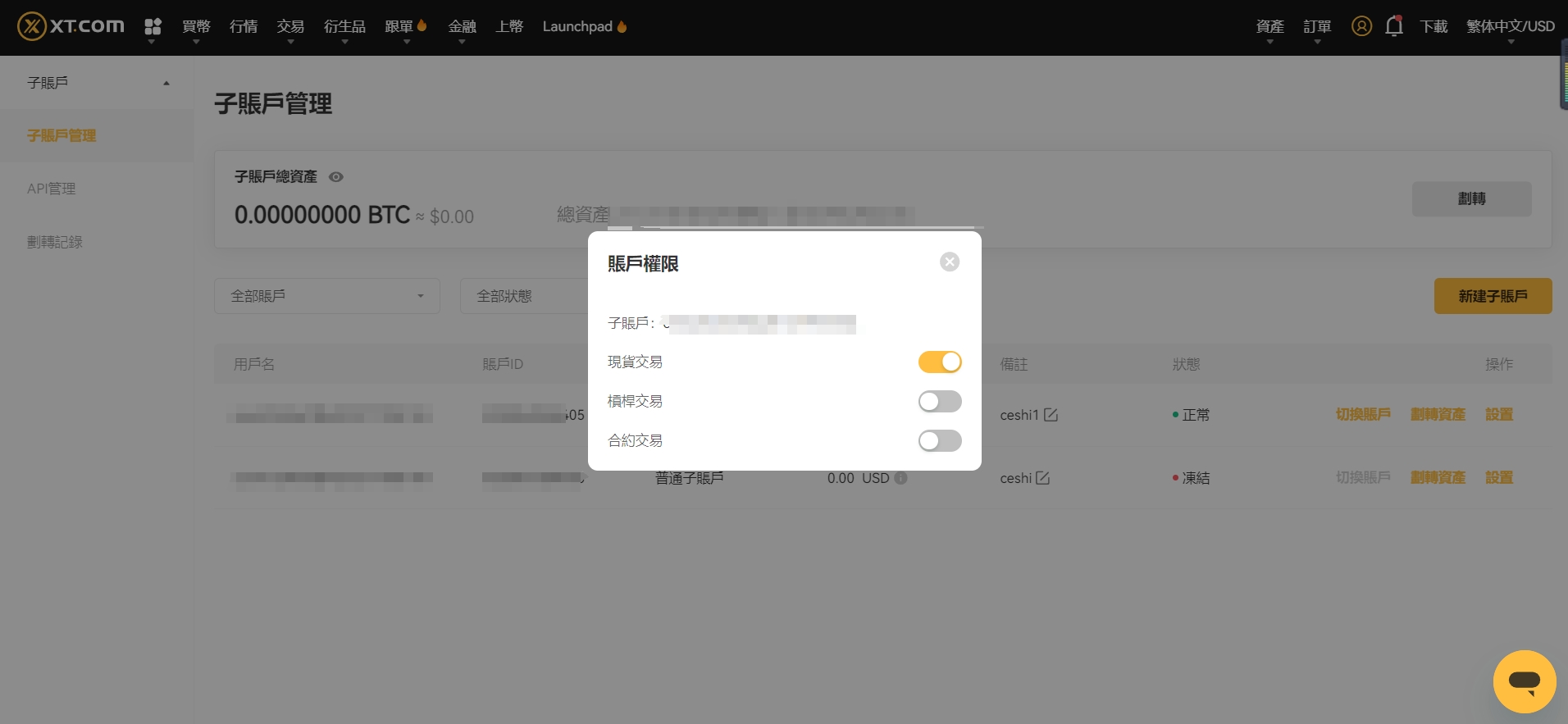
Task: Open the 衍生品 derivatives menu
Action: pos(344,26)
